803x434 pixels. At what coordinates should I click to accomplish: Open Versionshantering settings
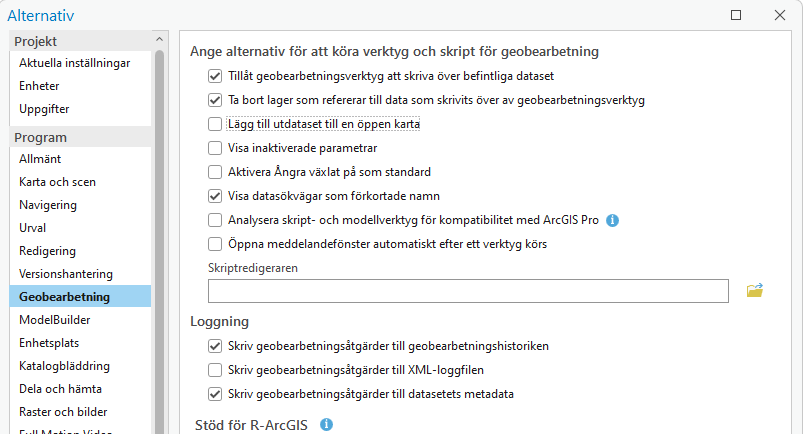[x=66, y=274]
